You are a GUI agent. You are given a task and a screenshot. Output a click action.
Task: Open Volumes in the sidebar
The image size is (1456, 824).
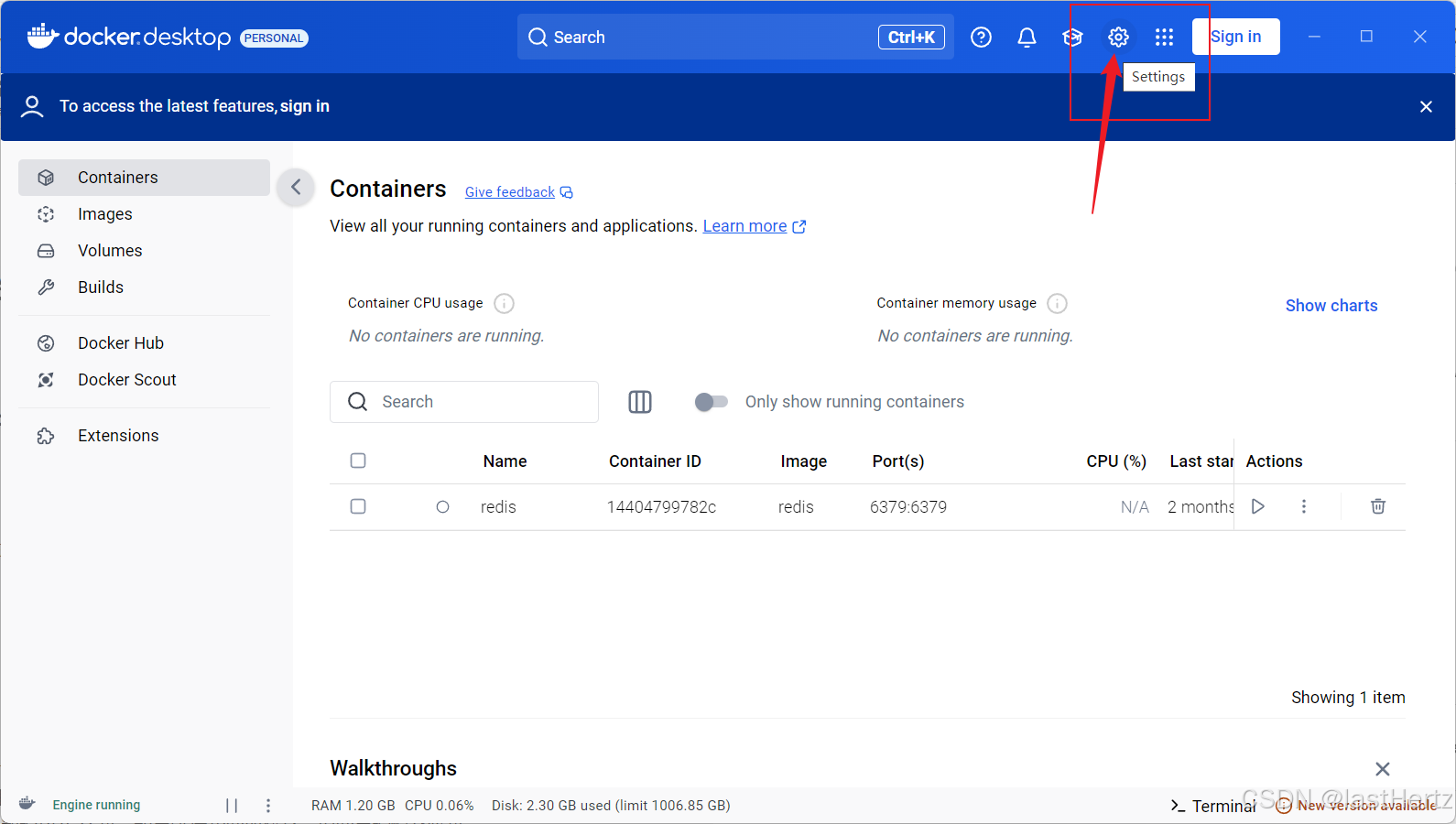tap(144, 251)
